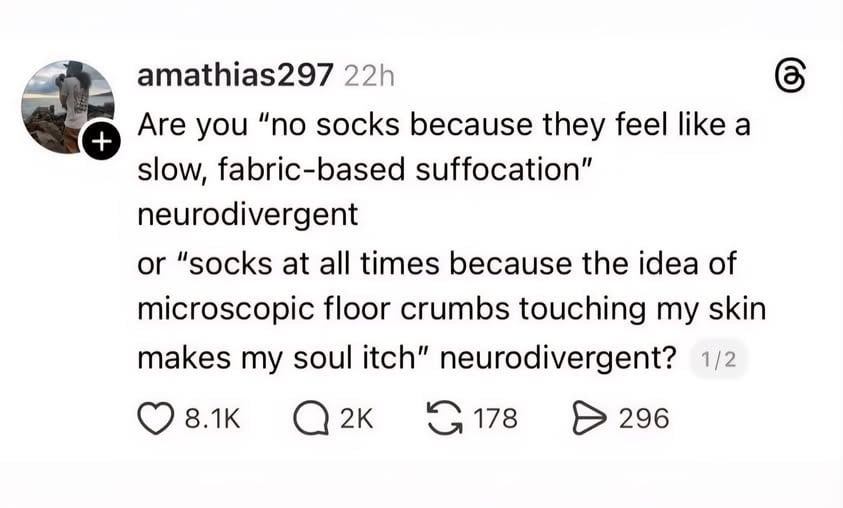Viewport: 843px width, 508px height.
Task: Repost using the circular arrows icon
Action: coord(446,418)
